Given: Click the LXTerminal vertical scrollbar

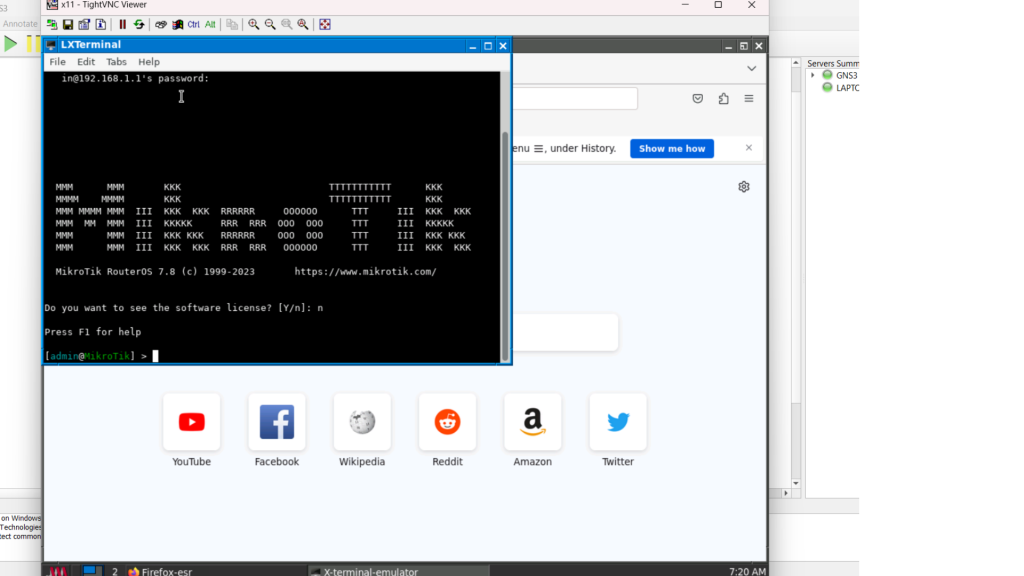Looking at the screenshot, I should (505, 240).
